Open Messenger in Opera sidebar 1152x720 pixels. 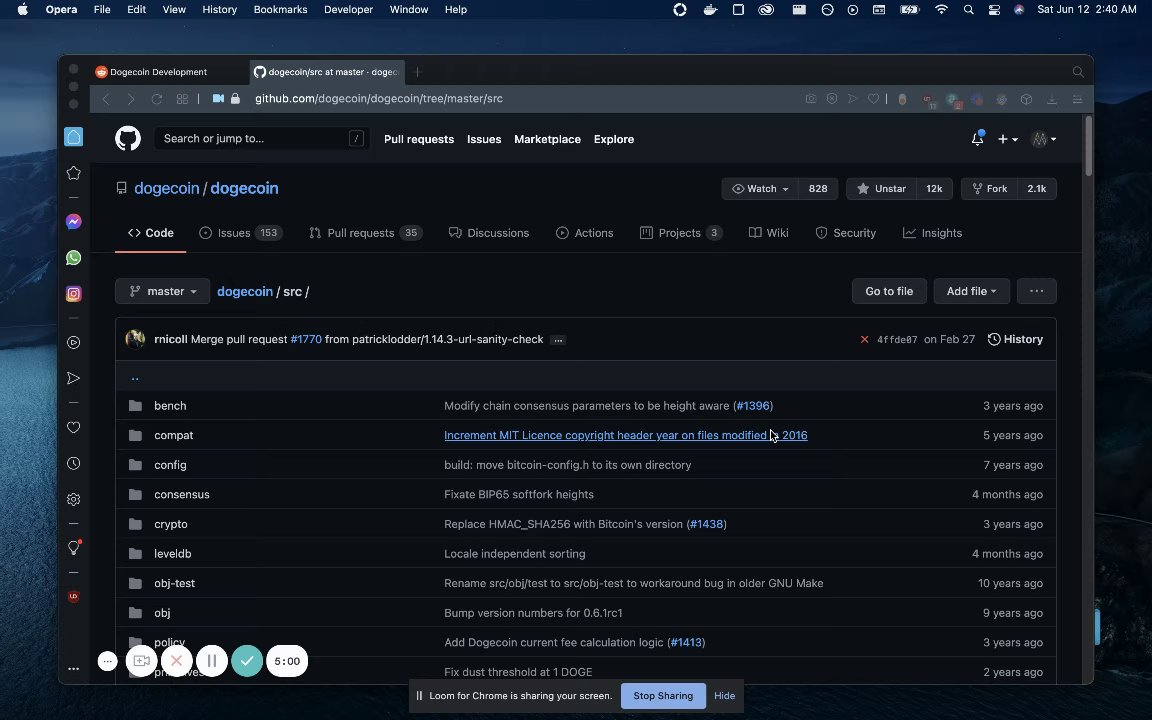coord(73,222)
